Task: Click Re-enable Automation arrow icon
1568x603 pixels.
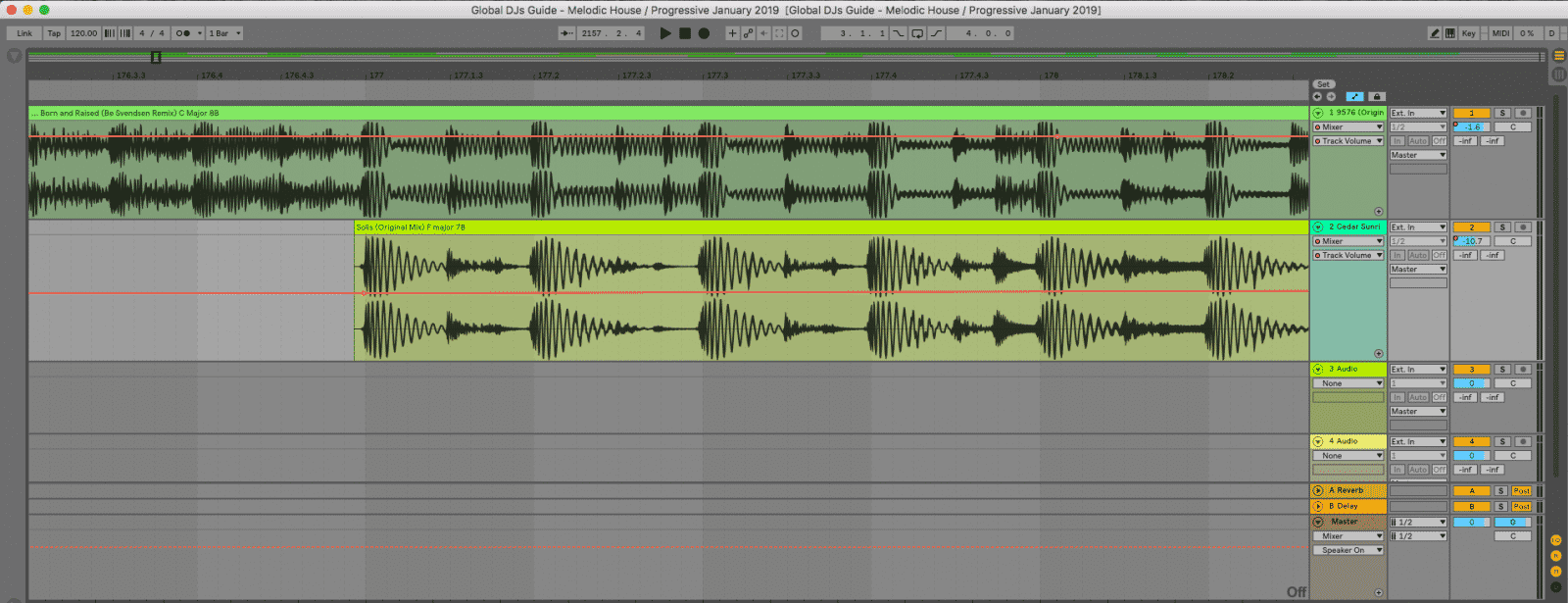Action: [763, 33]
